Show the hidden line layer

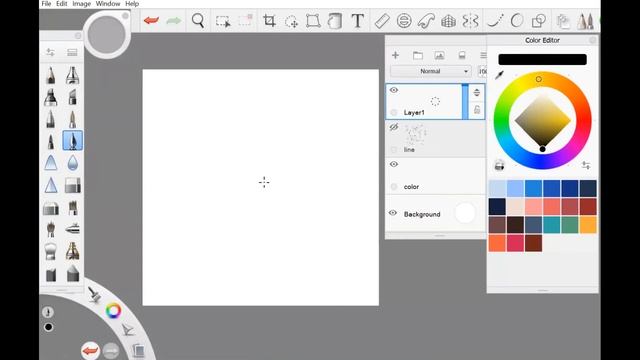(x=393, y=127)
